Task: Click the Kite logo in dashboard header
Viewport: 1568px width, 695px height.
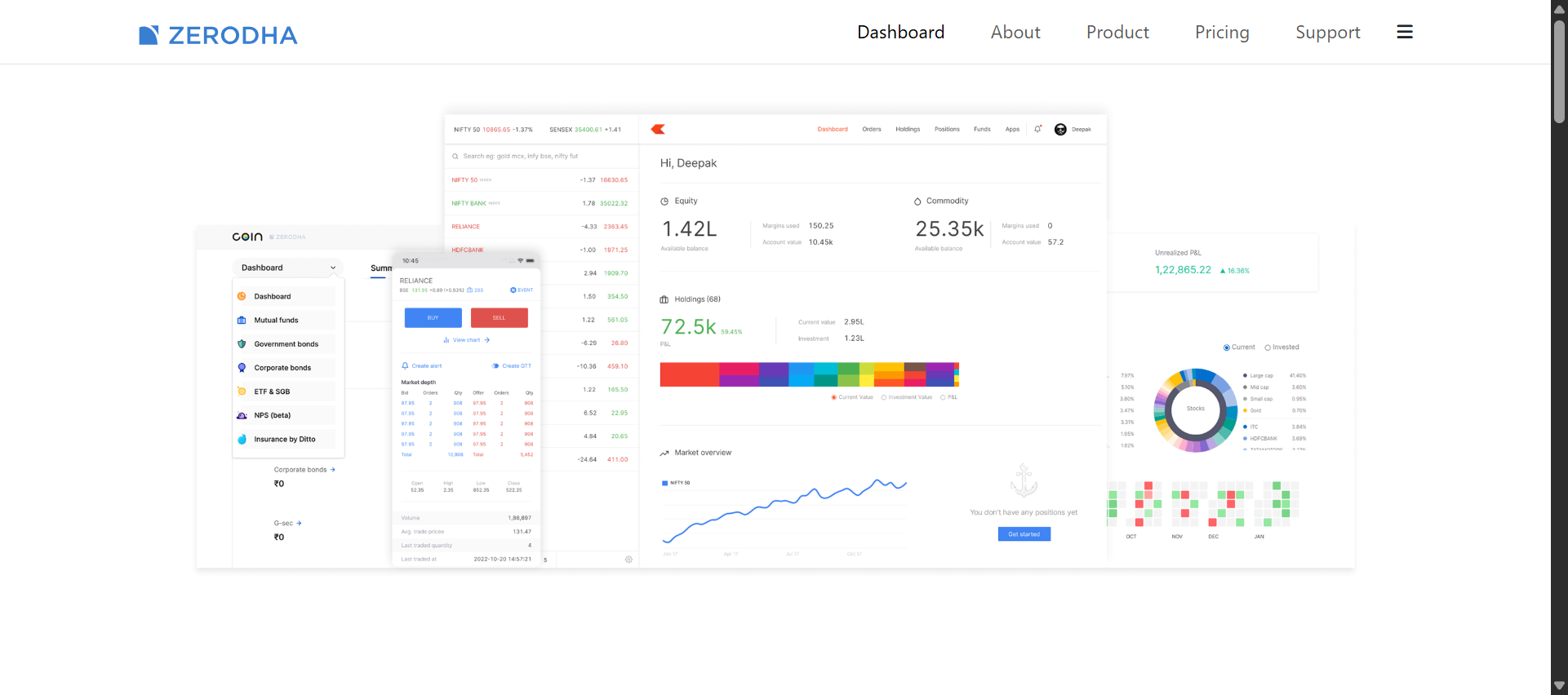Action: point(658,129)
